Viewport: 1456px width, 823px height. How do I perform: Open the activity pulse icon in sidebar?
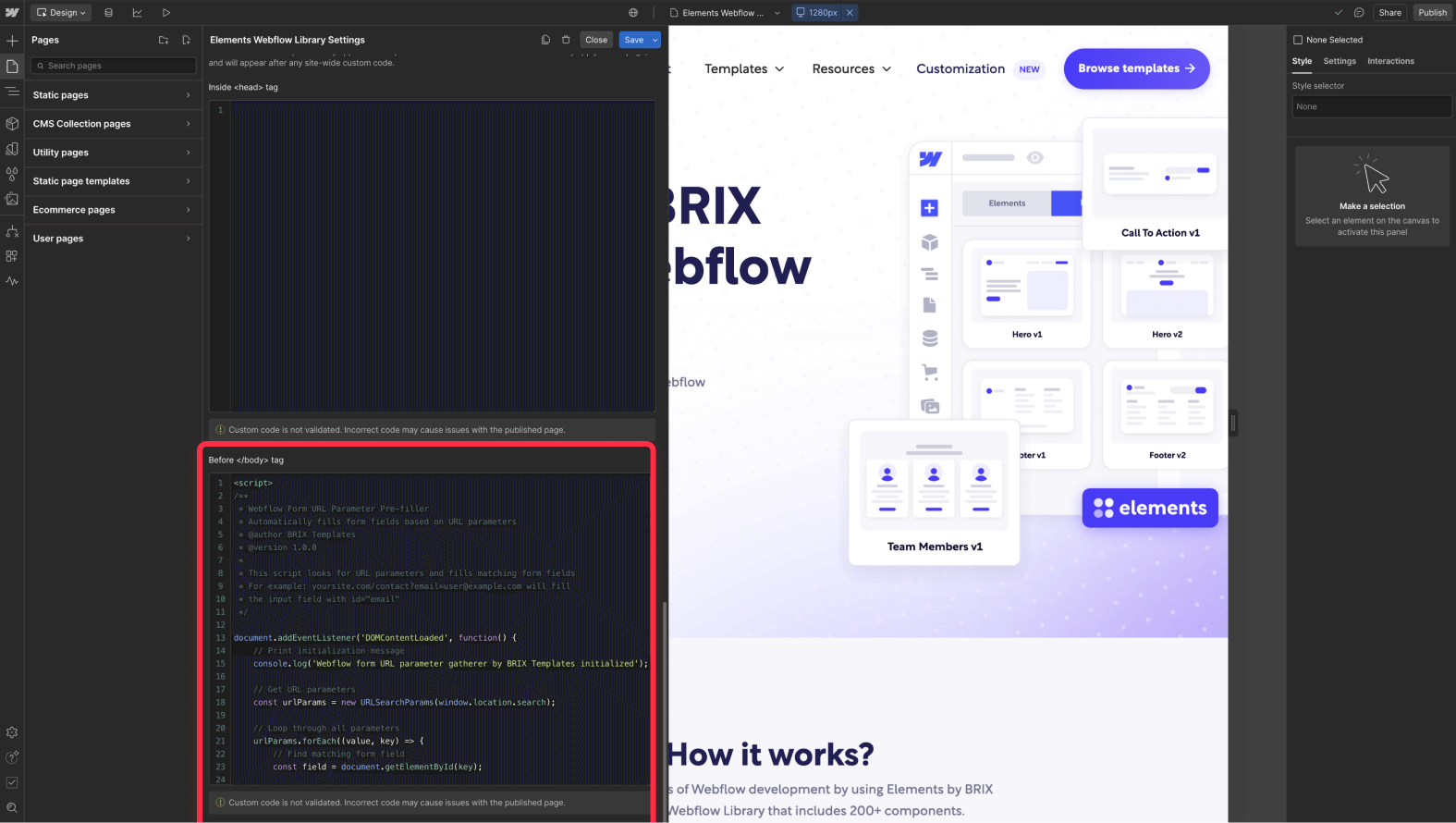12,281
